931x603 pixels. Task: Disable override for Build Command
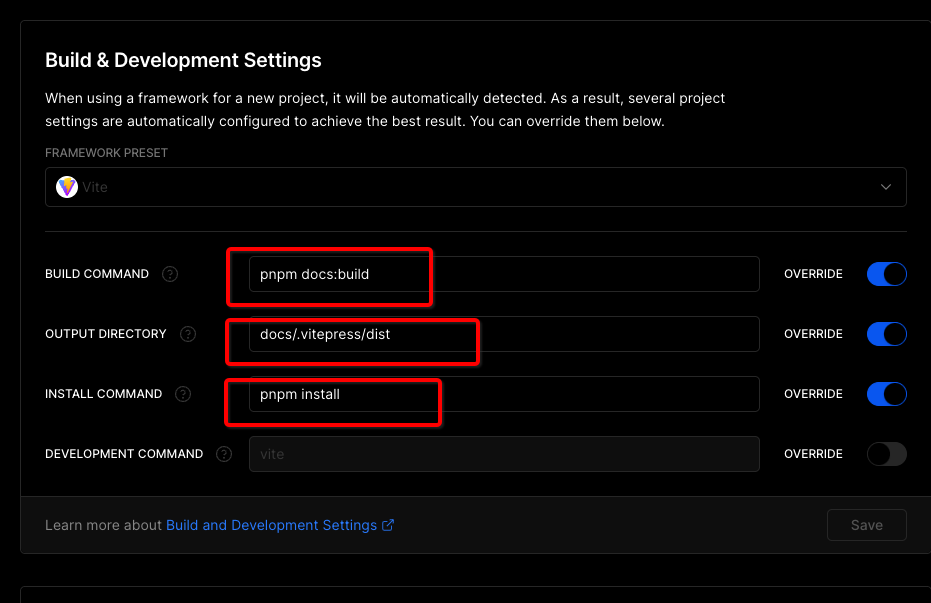pyautogui.click(x=886, y=274)
